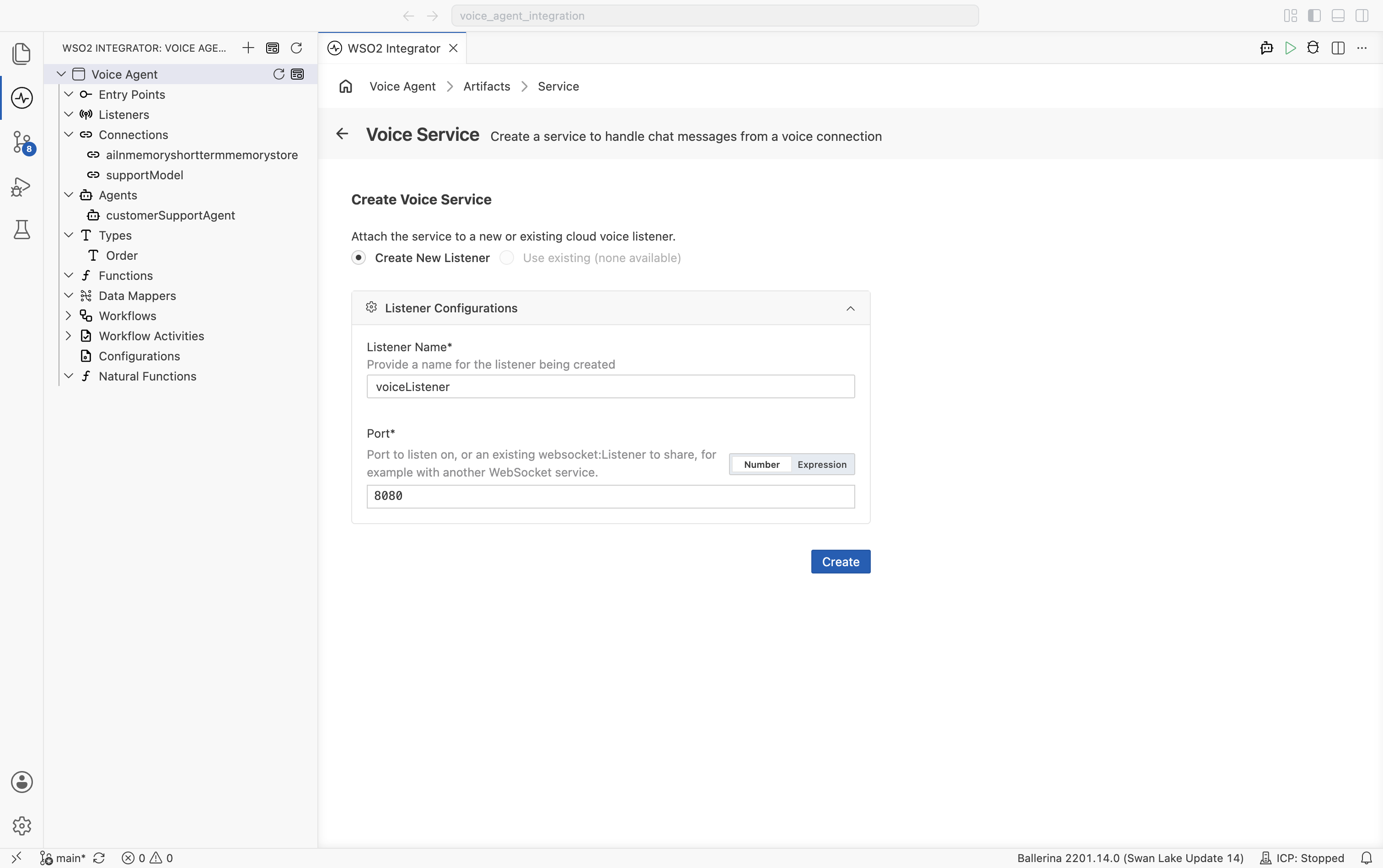Click the Ballerina version status item
Screen dimensions: 1383x868
click(1130, 857)
